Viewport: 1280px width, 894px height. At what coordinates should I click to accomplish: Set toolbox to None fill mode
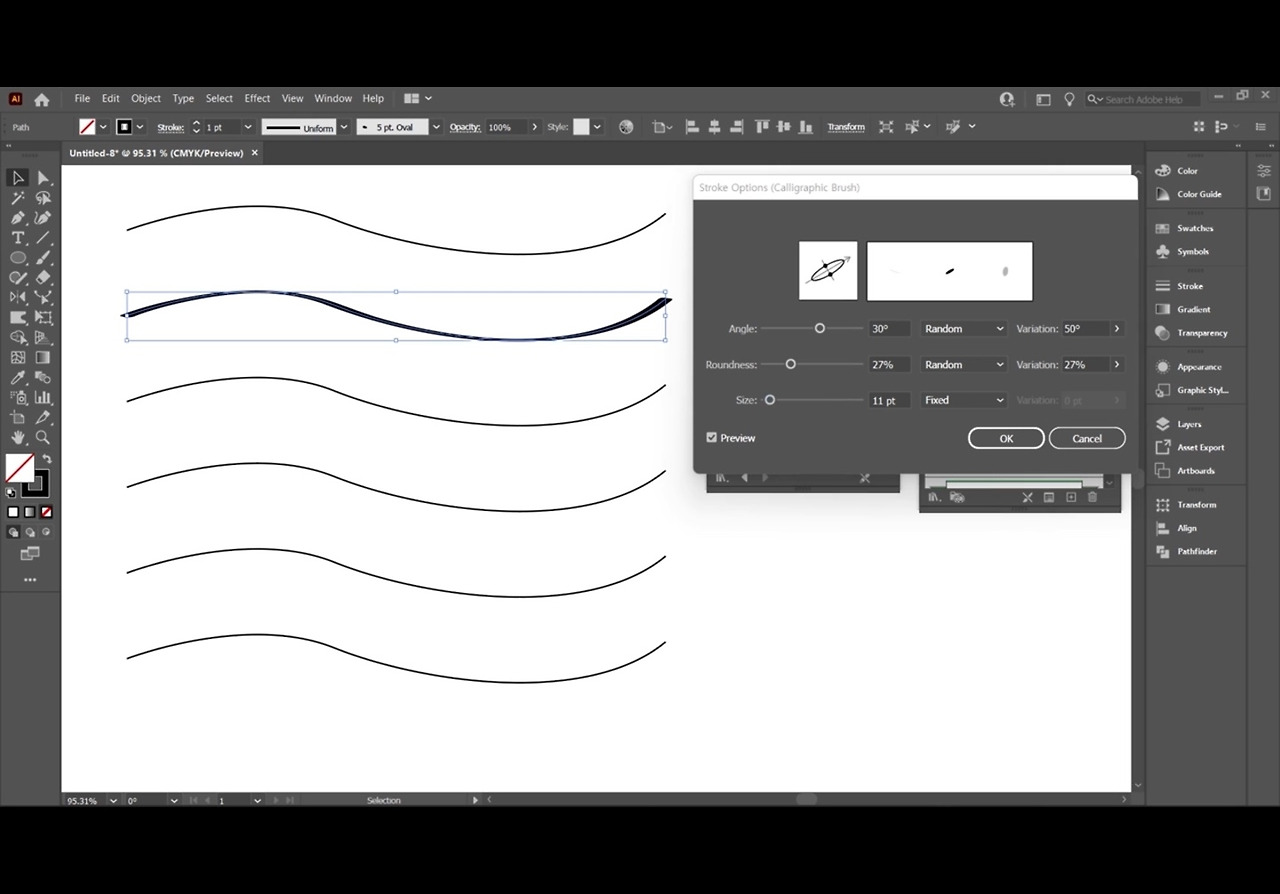pyautogui.click(x=46, y=512)
